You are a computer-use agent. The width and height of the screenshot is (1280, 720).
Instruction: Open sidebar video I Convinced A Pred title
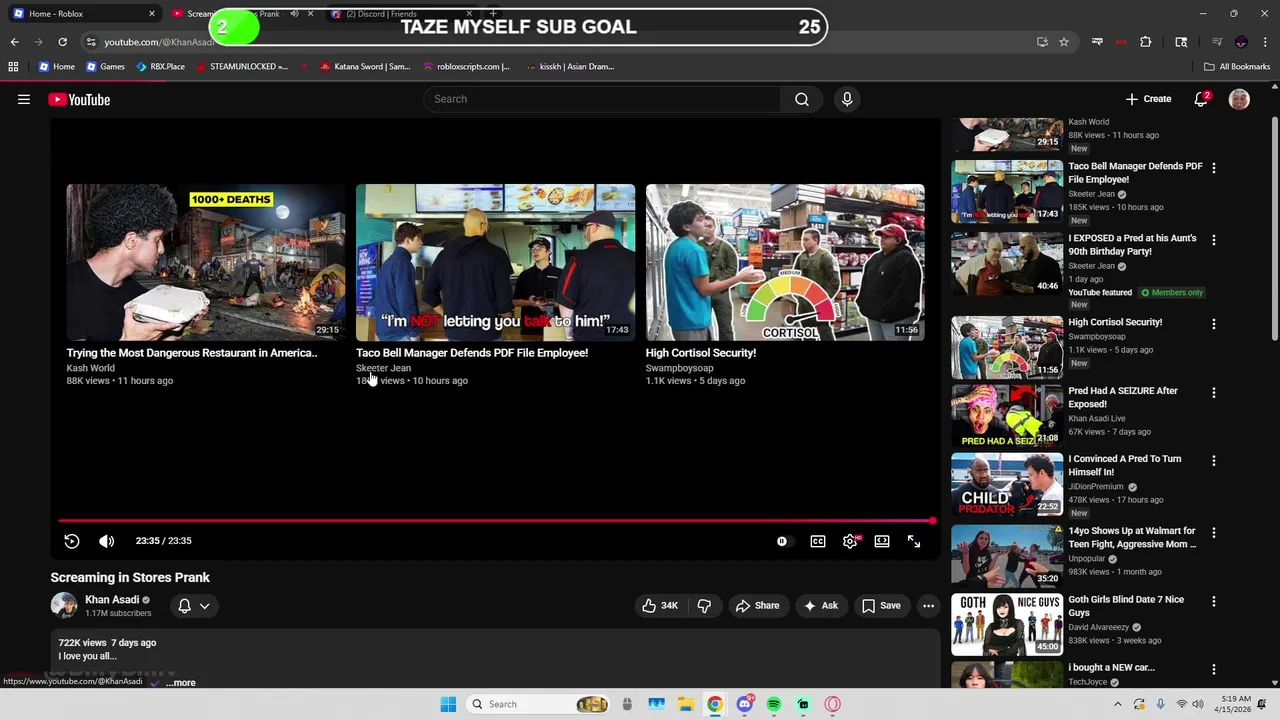point(1124,465)
